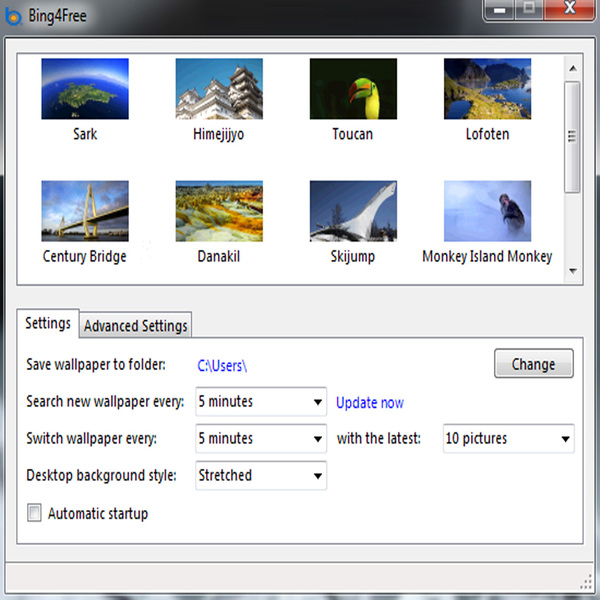Enable the Automatic startup checkbox
This screenshot has height=600, width=600.
point(34,513)
